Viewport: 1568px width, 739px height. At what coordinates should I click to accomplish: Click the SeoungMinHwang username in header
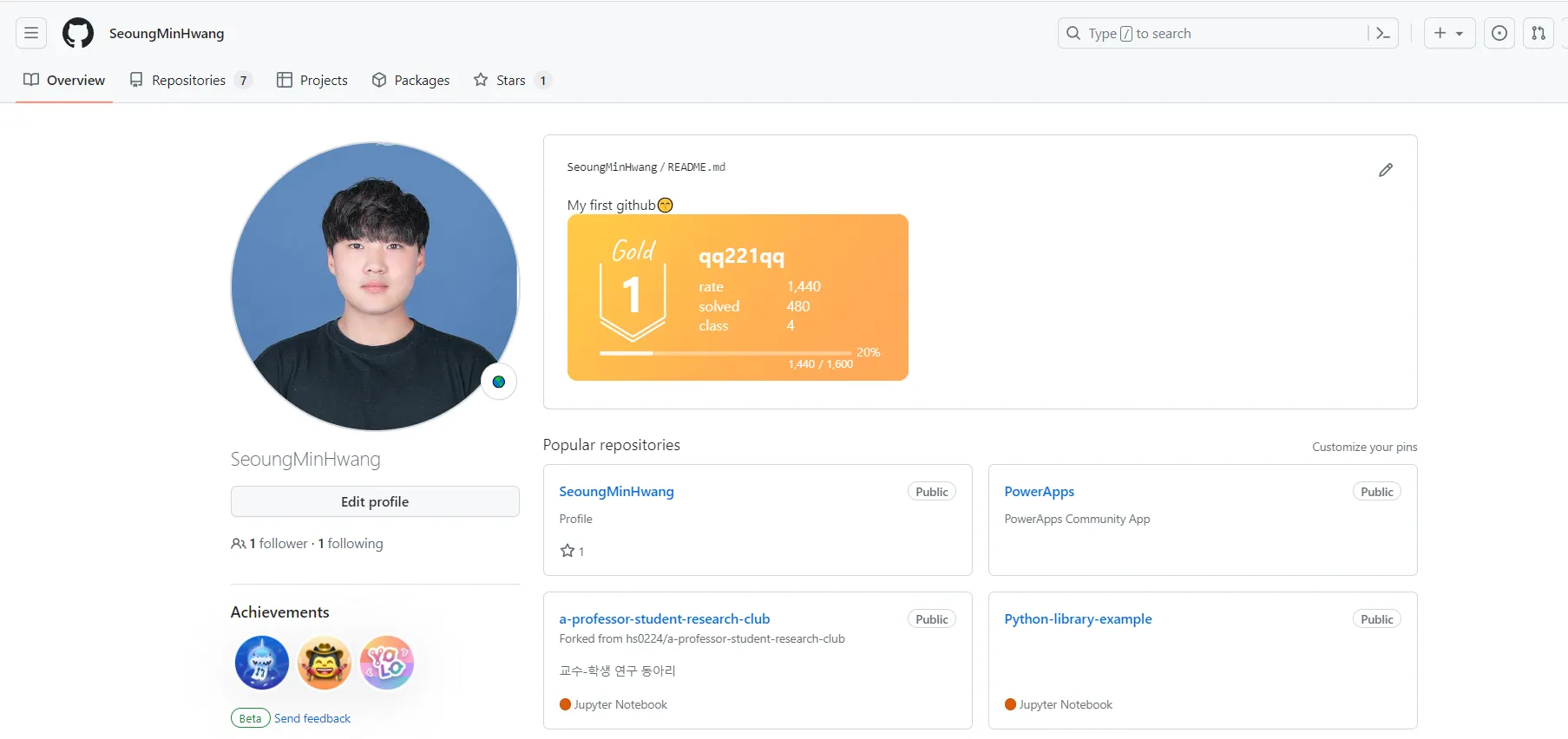[167, 33]
